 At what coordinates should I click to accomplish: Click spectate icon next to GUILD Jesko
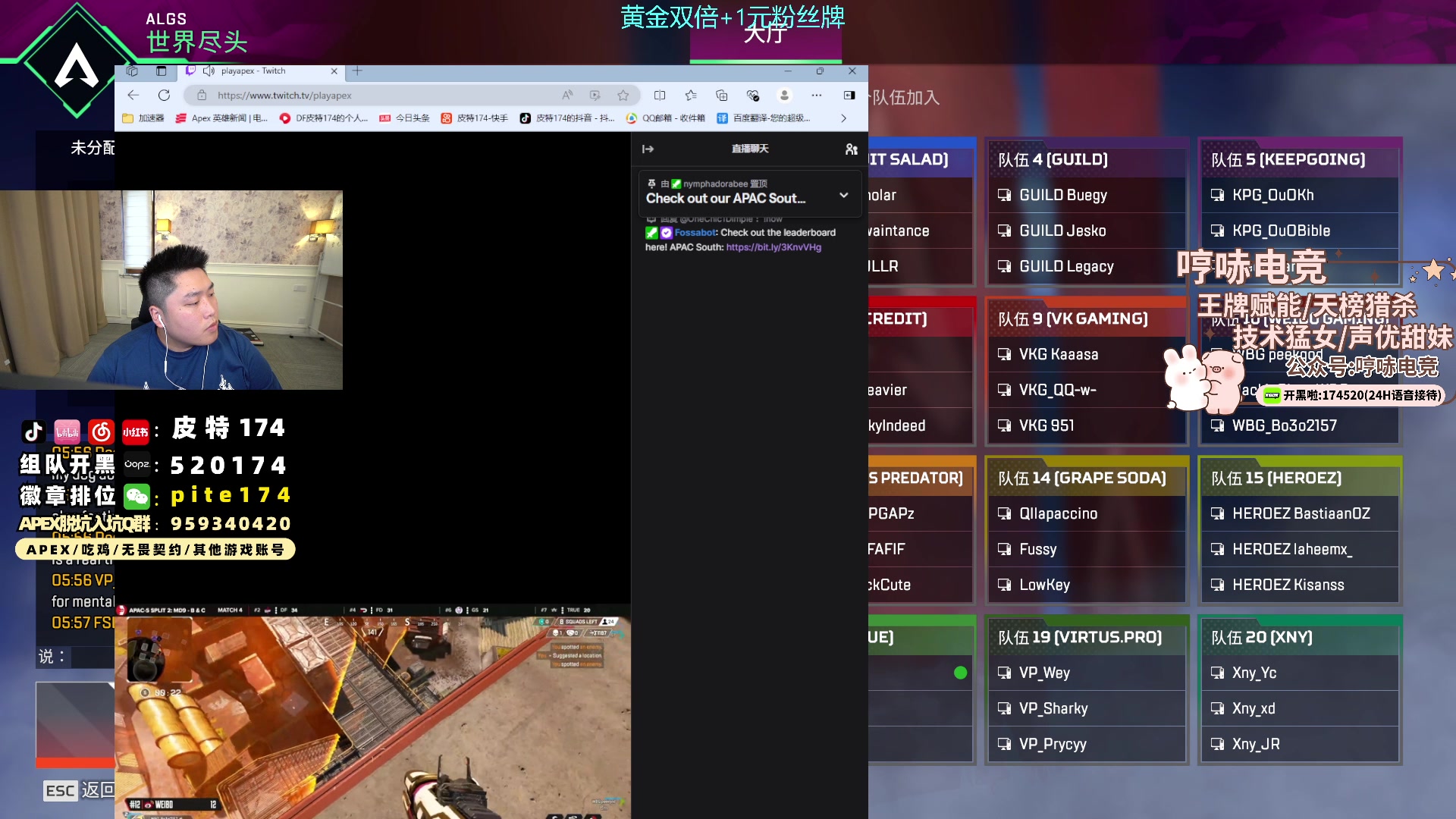1004,231
